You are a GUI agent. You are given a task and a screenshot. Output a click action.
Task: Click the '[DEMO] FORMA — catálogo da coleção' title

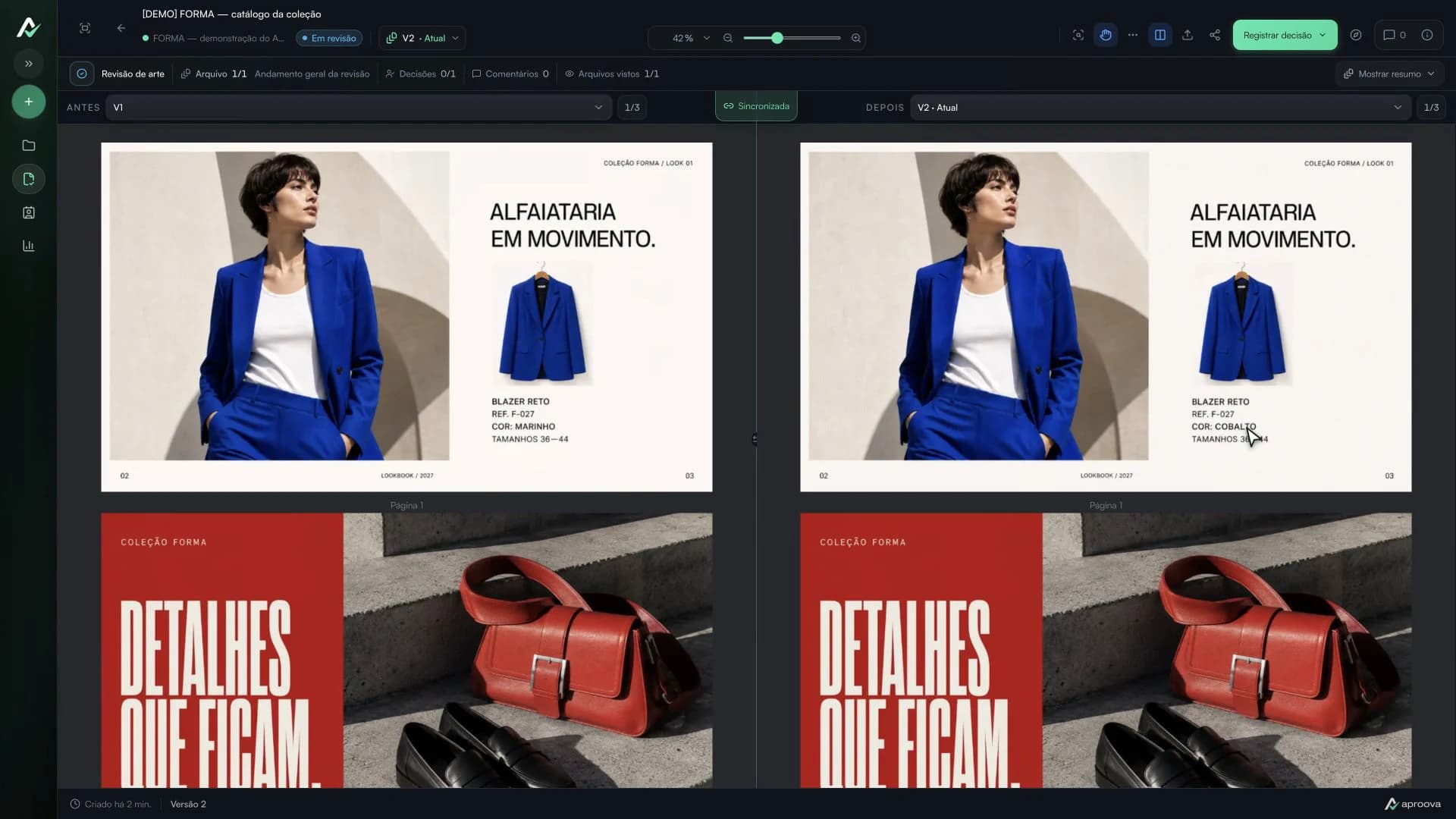coord(231,14)
